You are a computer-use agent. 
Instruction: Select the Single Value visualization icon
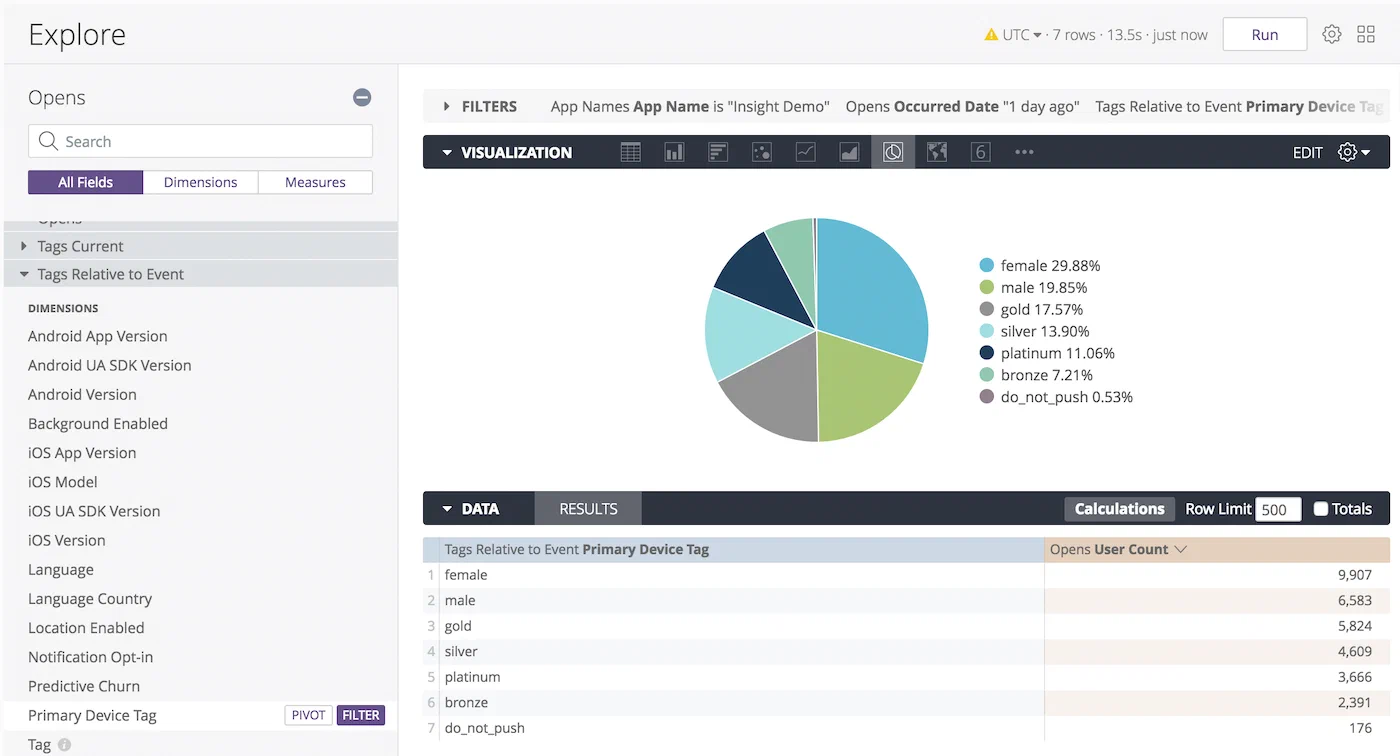tap(981, 152)
